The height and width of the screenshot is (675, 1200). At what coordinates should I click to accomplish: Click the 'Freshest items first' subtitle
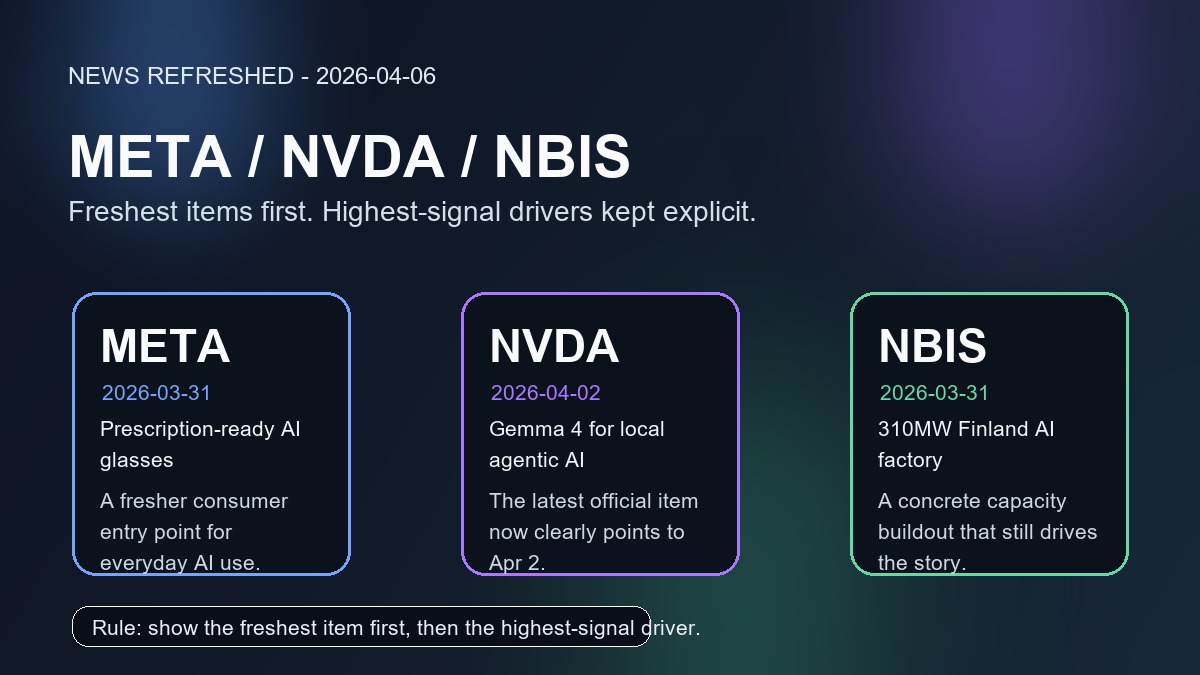click(411, 212)
